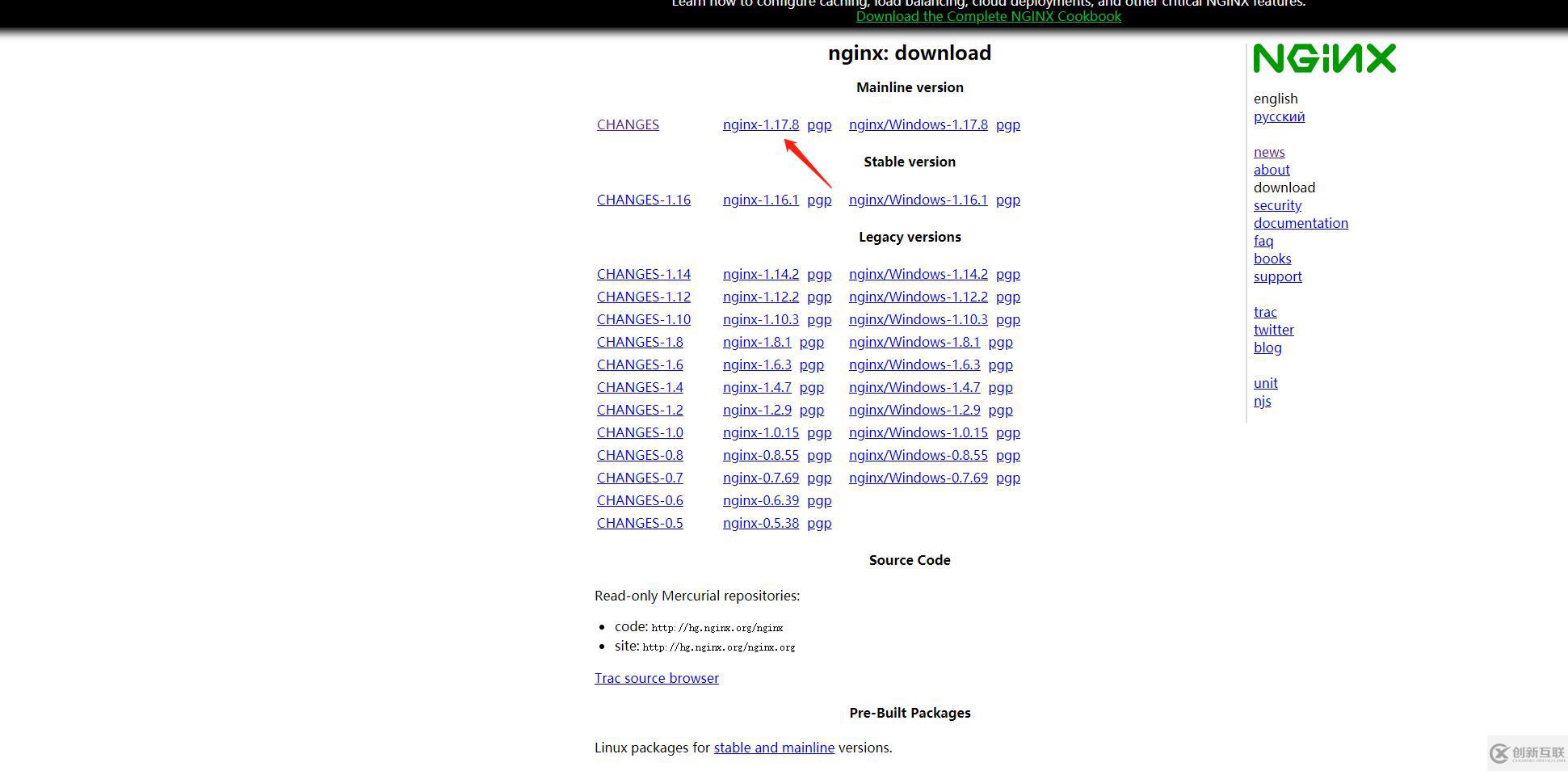Open pgp signature beside nginx-1.17.8
Screen dimensions: 1568x771
tap(819, 125)
